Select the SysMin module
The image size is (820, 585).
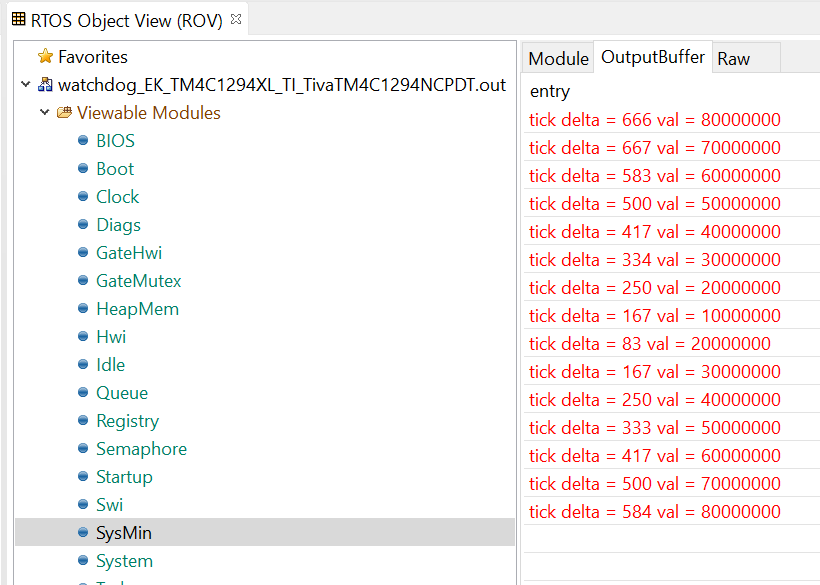click(124, 533)
